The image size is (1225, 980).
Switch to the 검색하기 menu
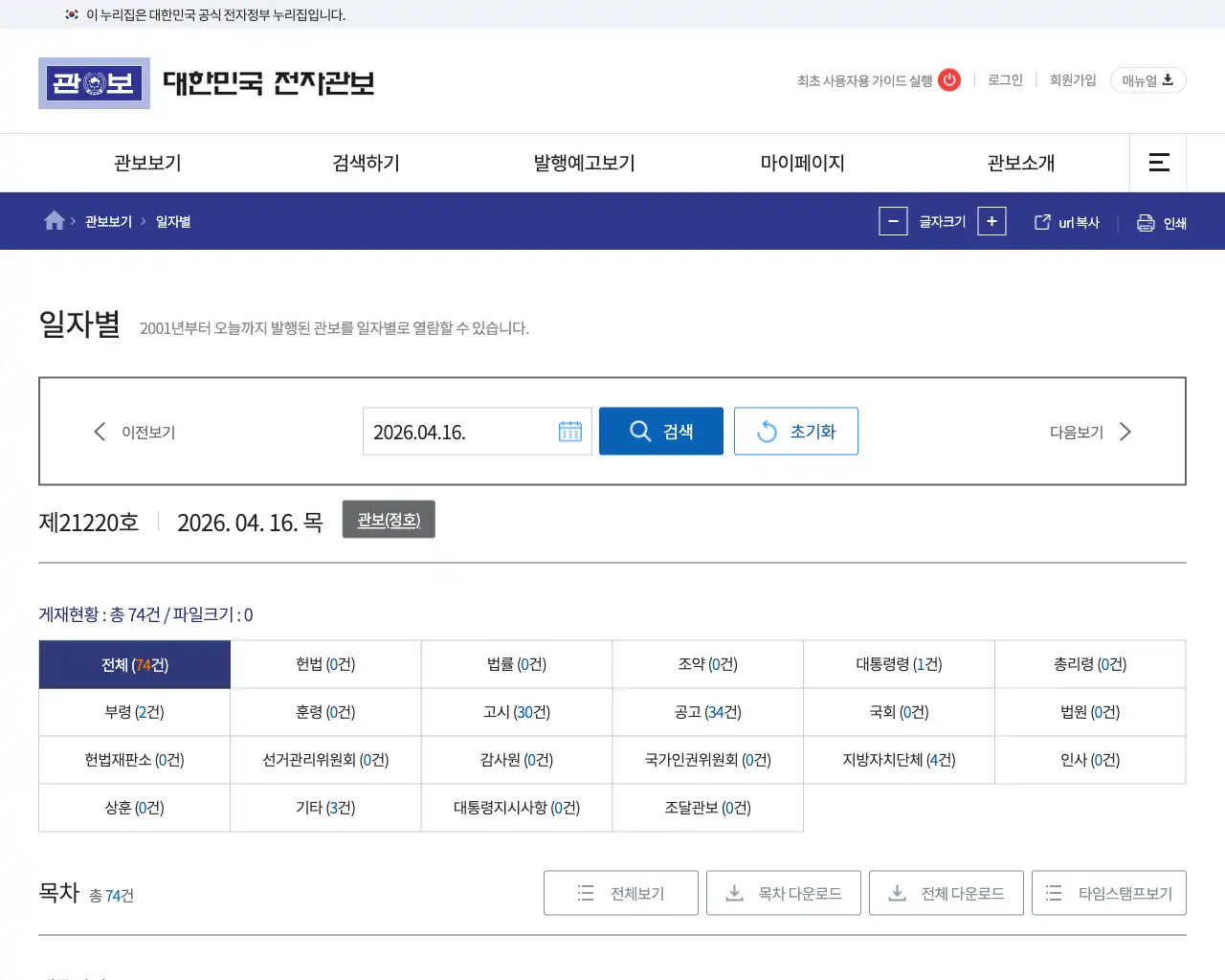364,163
